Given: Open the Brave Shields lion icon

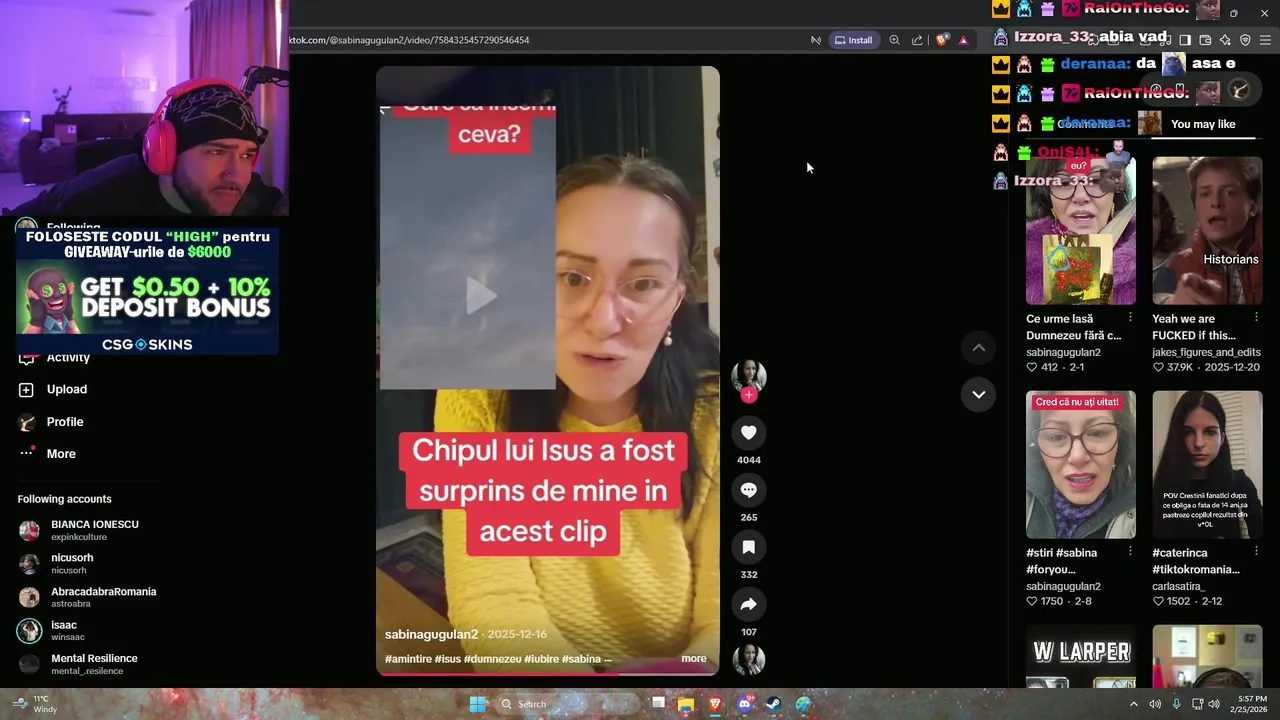Looking at the screenshot, I should [942, 40].
